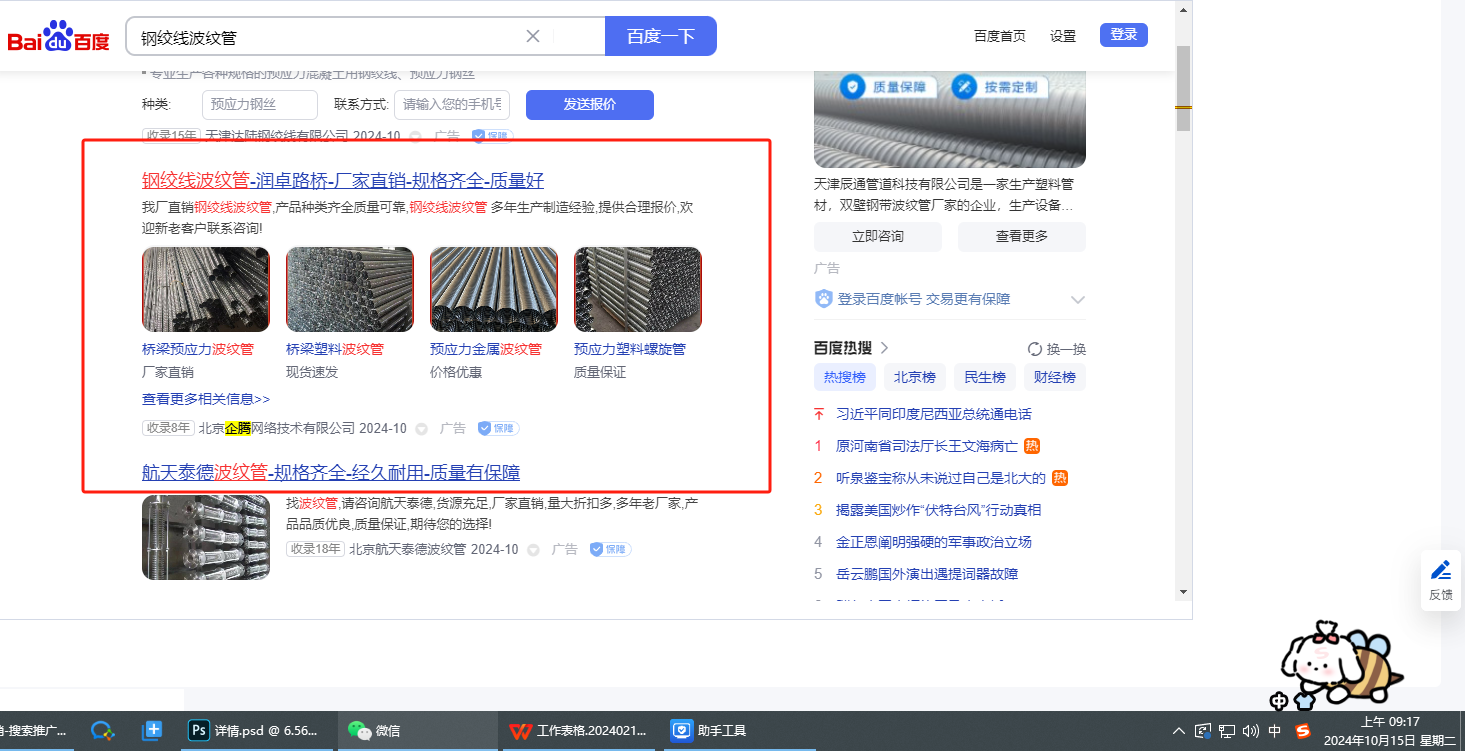Click the 热 badge after 听泉鉴宝
The height and width of the screenshot is (751, 1465).
click(1060, 478)
